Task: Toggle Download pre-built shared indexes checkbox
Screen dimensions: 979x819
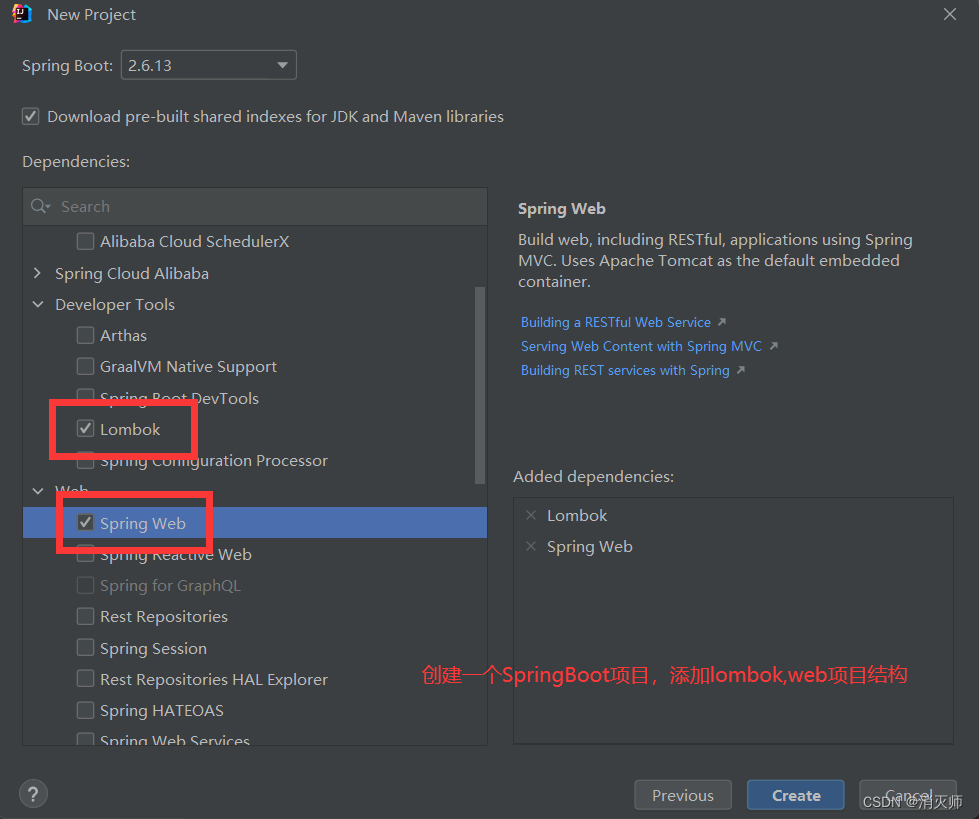Action: 31,116
